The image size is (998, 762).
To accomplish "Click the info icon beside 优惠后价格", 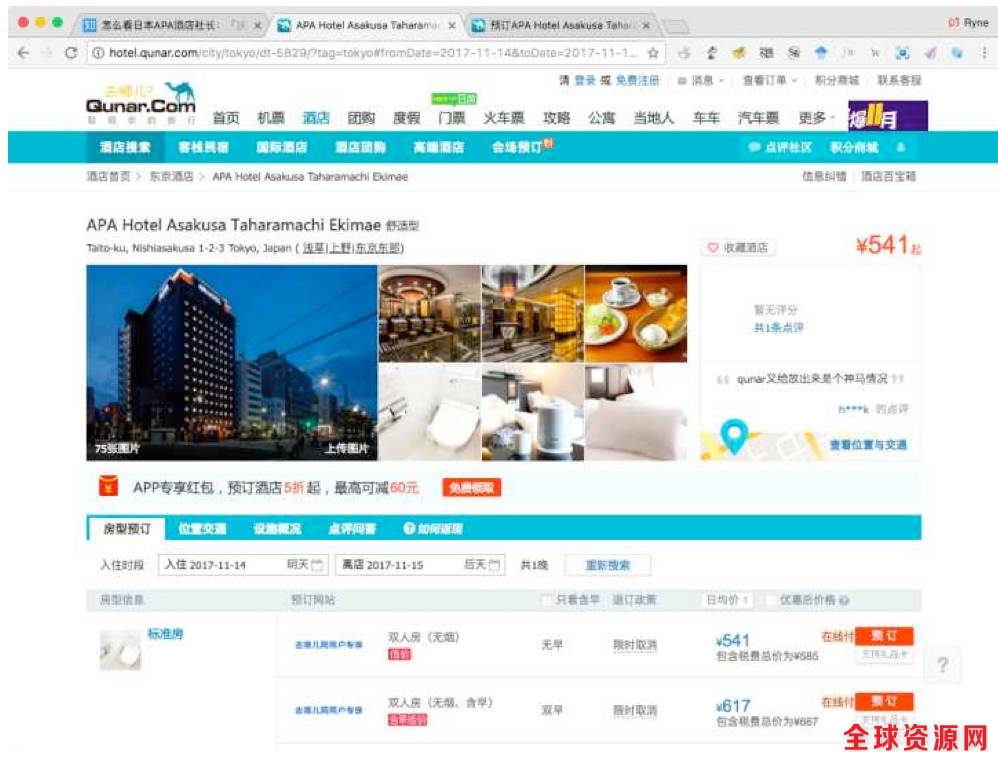I will point(844,600).
